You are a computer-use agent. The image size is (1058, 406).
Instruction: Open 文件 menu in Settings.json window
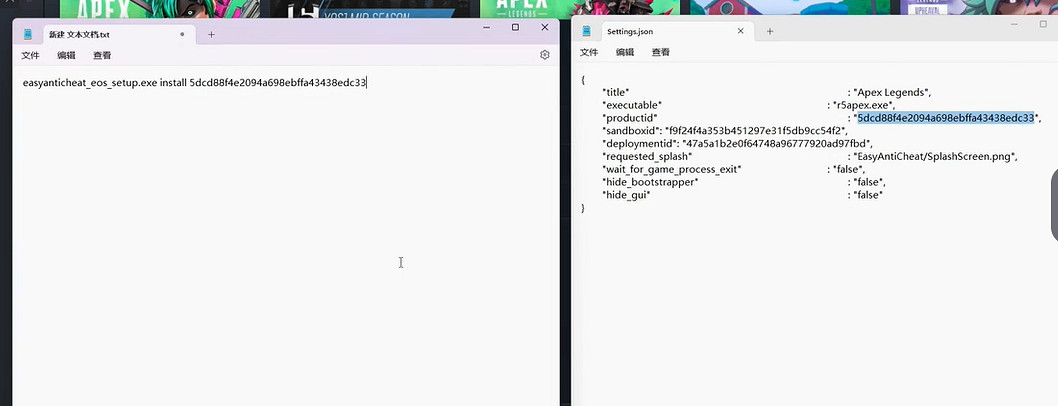tap(589, 52)
